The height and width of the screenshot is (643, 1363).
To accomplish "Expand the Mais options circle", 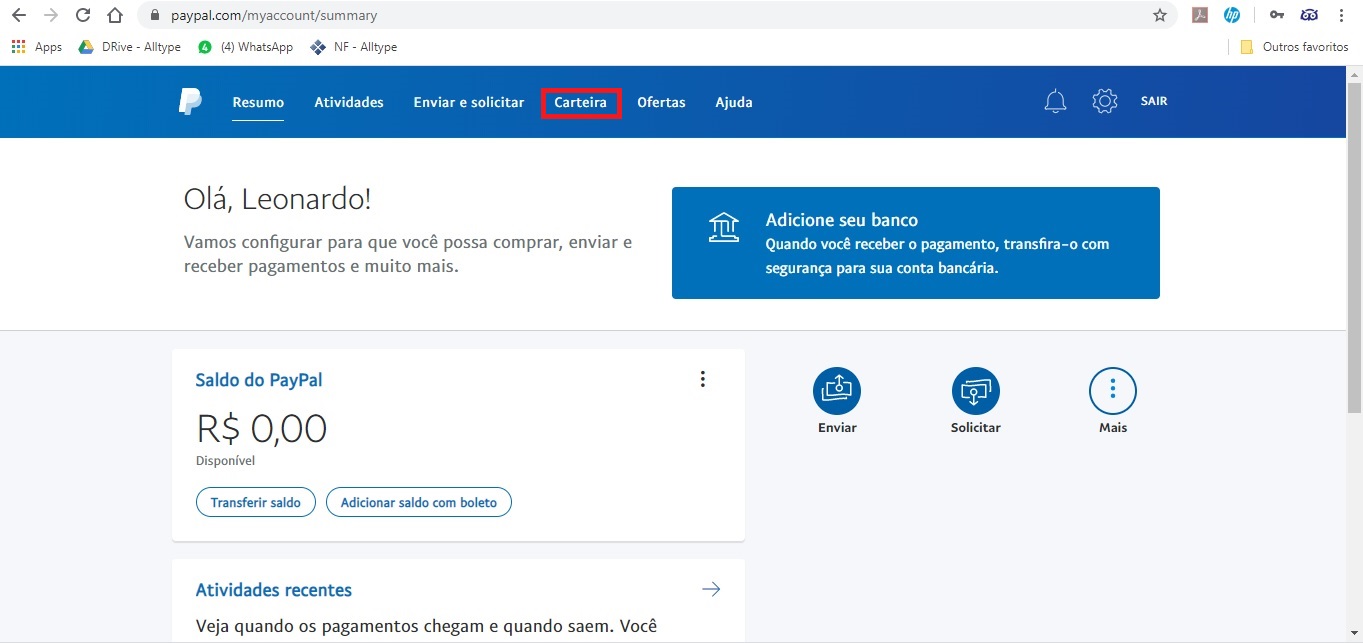I will [x=1113, y=391].
